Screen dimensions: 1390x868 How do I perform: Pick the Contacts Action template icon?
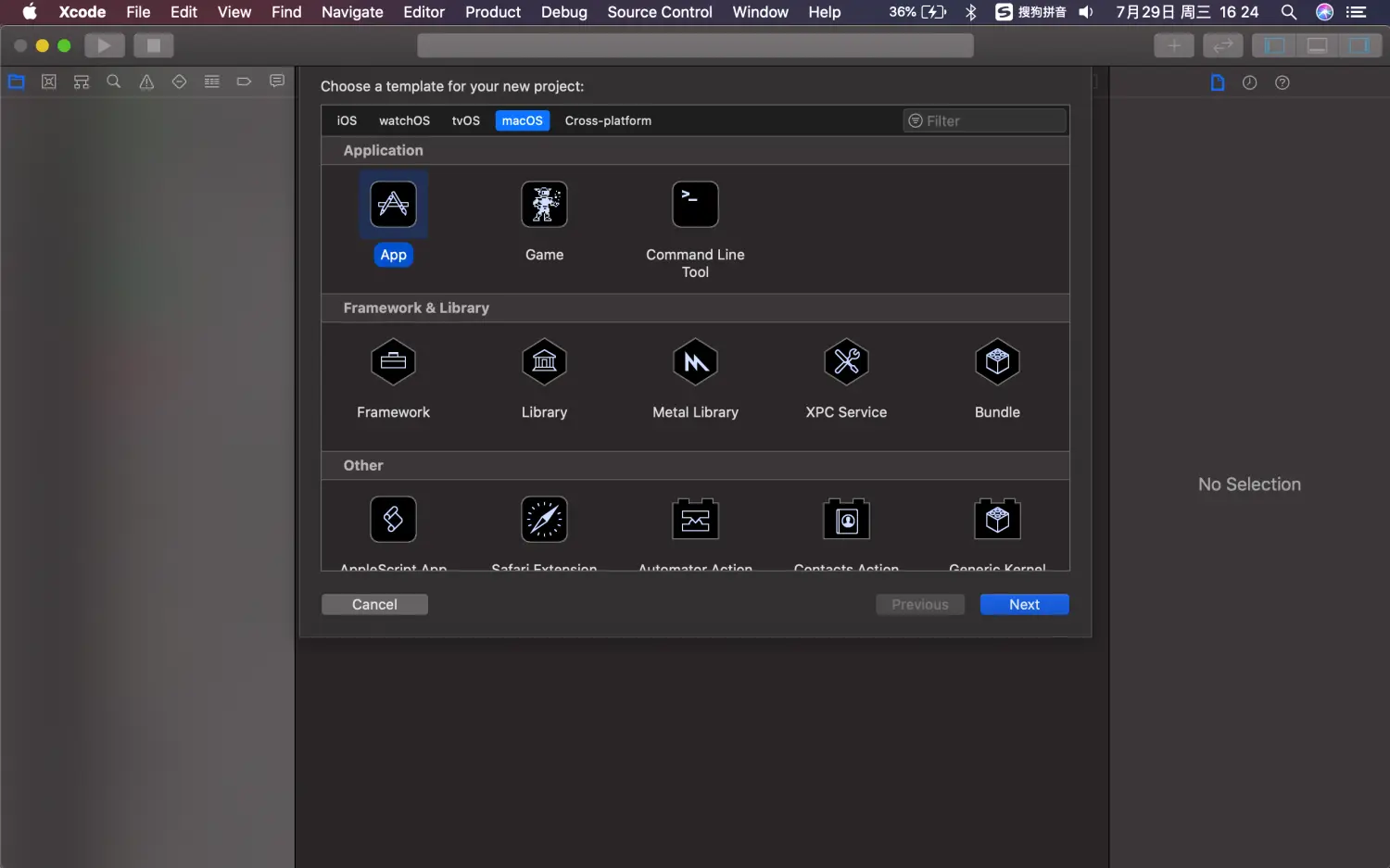846,520
